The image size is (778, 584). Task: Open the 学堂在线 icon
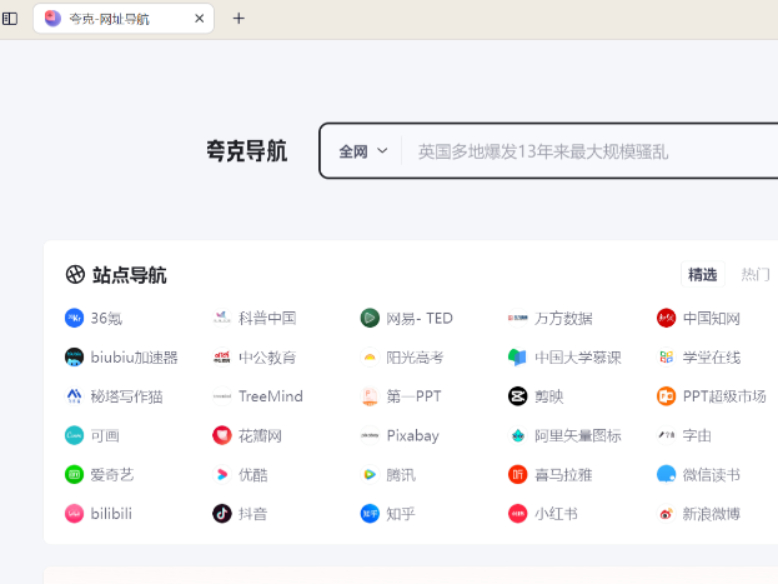click(x=666, y=357)
